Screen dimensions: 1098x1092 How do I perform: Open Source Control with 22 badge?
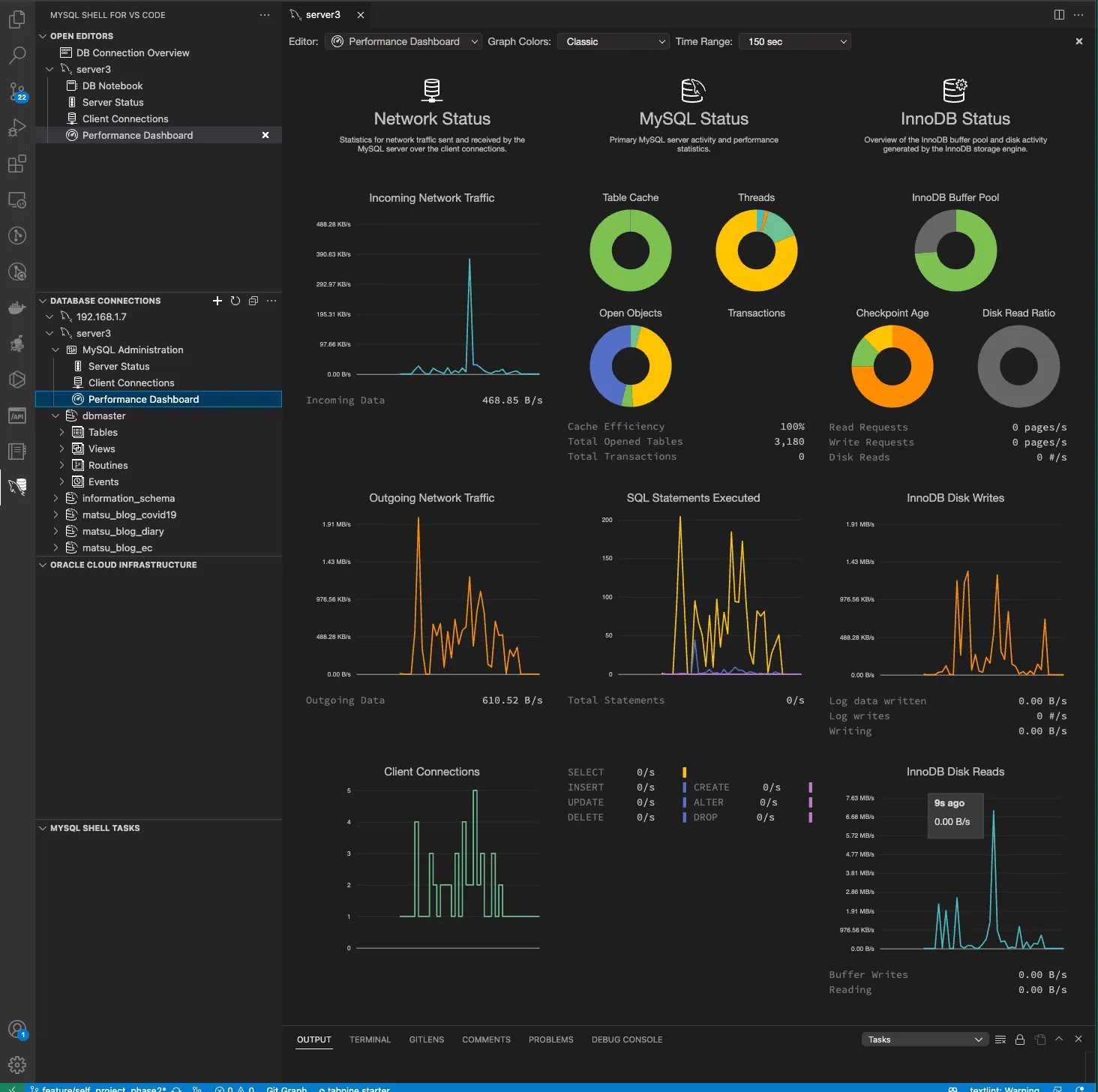pyautogui.click(x=17, y=91)
